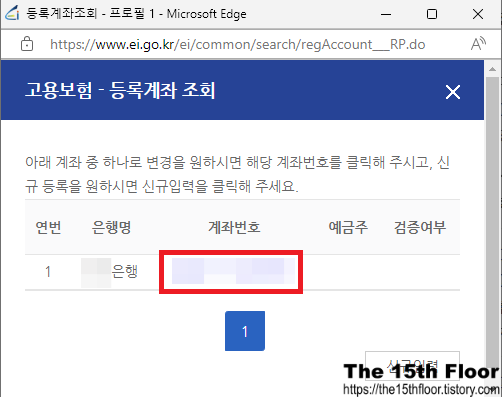Screen dimensions: 502x397
Task: Minimize the Microsoft Edge window
Action: 386,14
